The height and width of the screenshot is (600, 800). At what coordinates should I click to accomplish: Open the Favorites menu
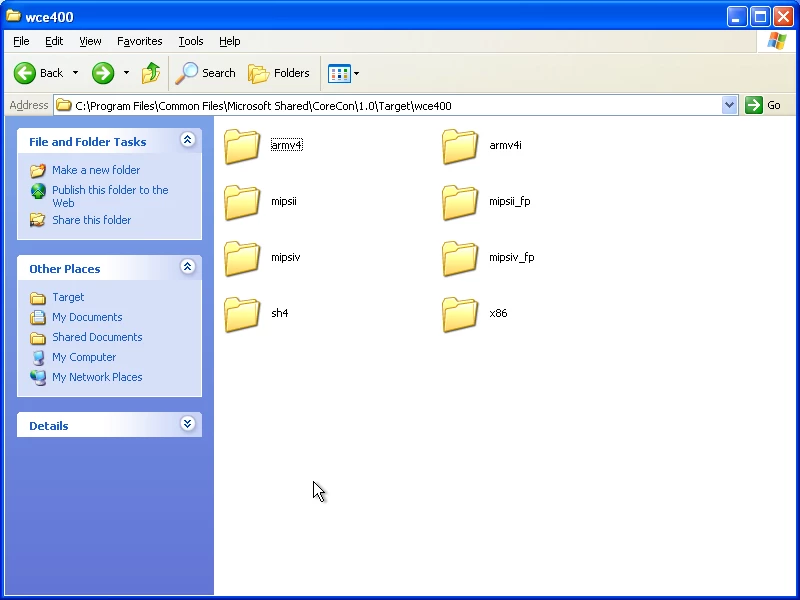click(x=139, y=41)
